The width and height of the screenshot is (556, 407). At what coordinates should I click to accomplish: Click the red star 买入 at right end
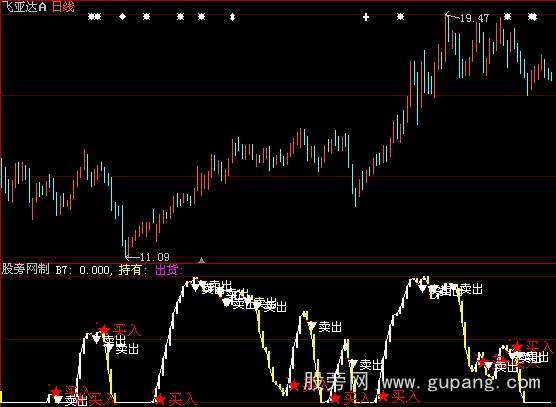(517, 346)
